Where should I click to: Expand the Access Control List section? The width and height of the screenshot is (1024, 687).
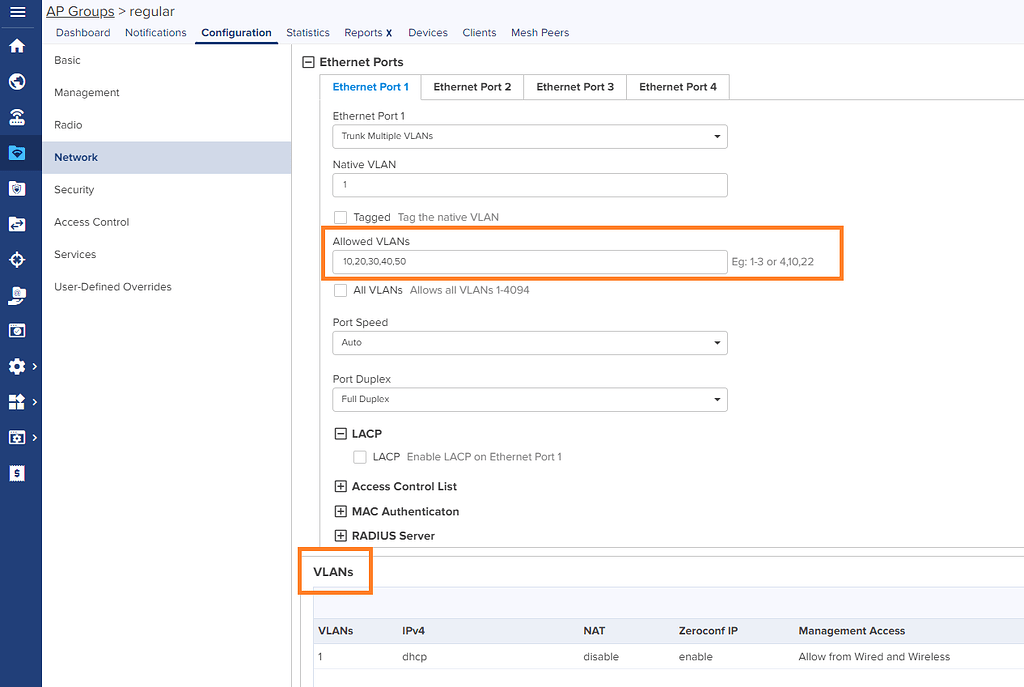point(341,487)
